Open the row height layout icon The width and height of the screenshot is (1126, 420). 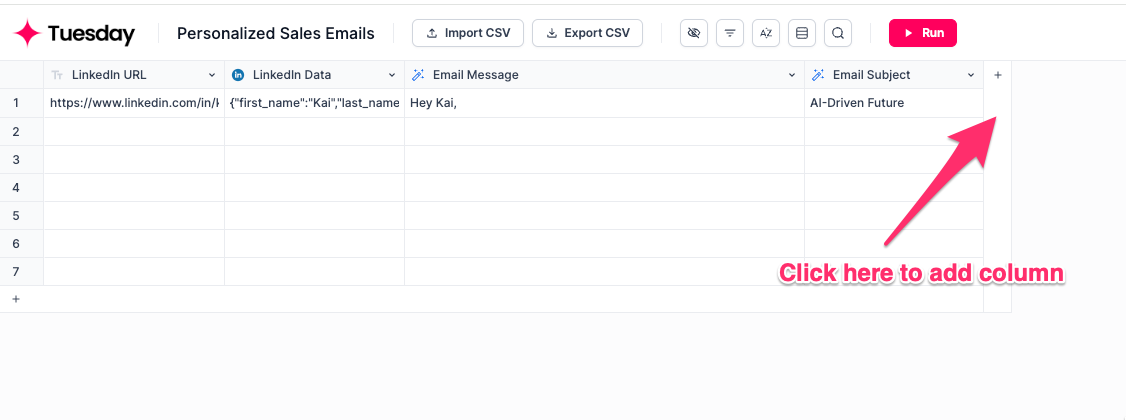coord(802,33)
